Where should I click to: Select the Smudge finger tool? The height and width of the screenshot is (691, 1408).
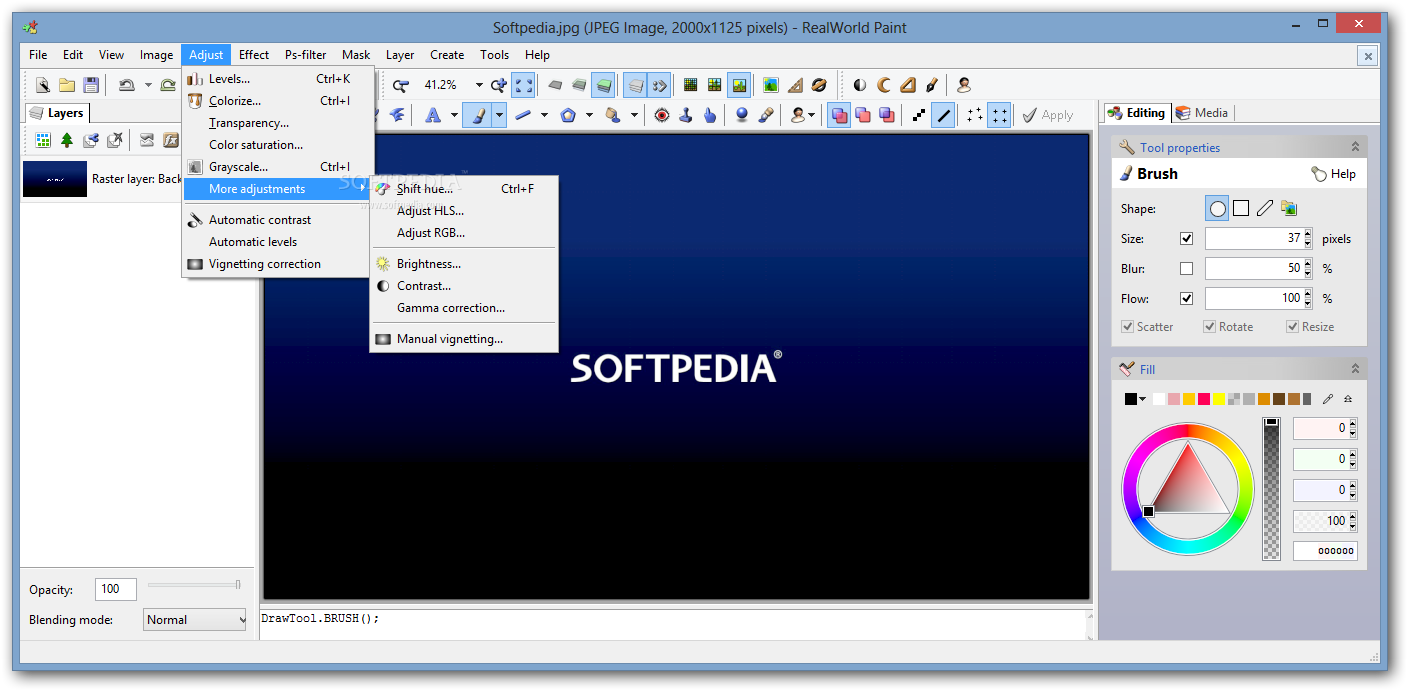point(710,115)
